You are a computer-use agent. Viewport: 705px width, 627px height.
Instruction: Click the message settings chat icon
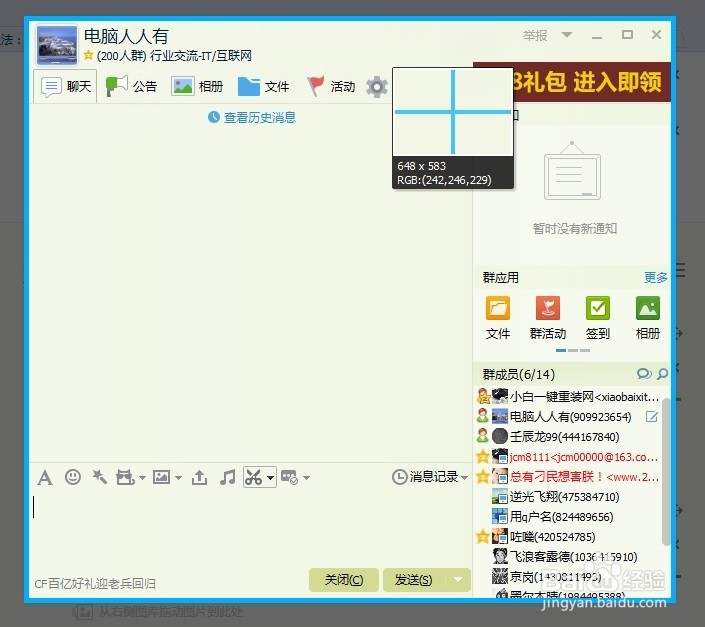point(289,477)
